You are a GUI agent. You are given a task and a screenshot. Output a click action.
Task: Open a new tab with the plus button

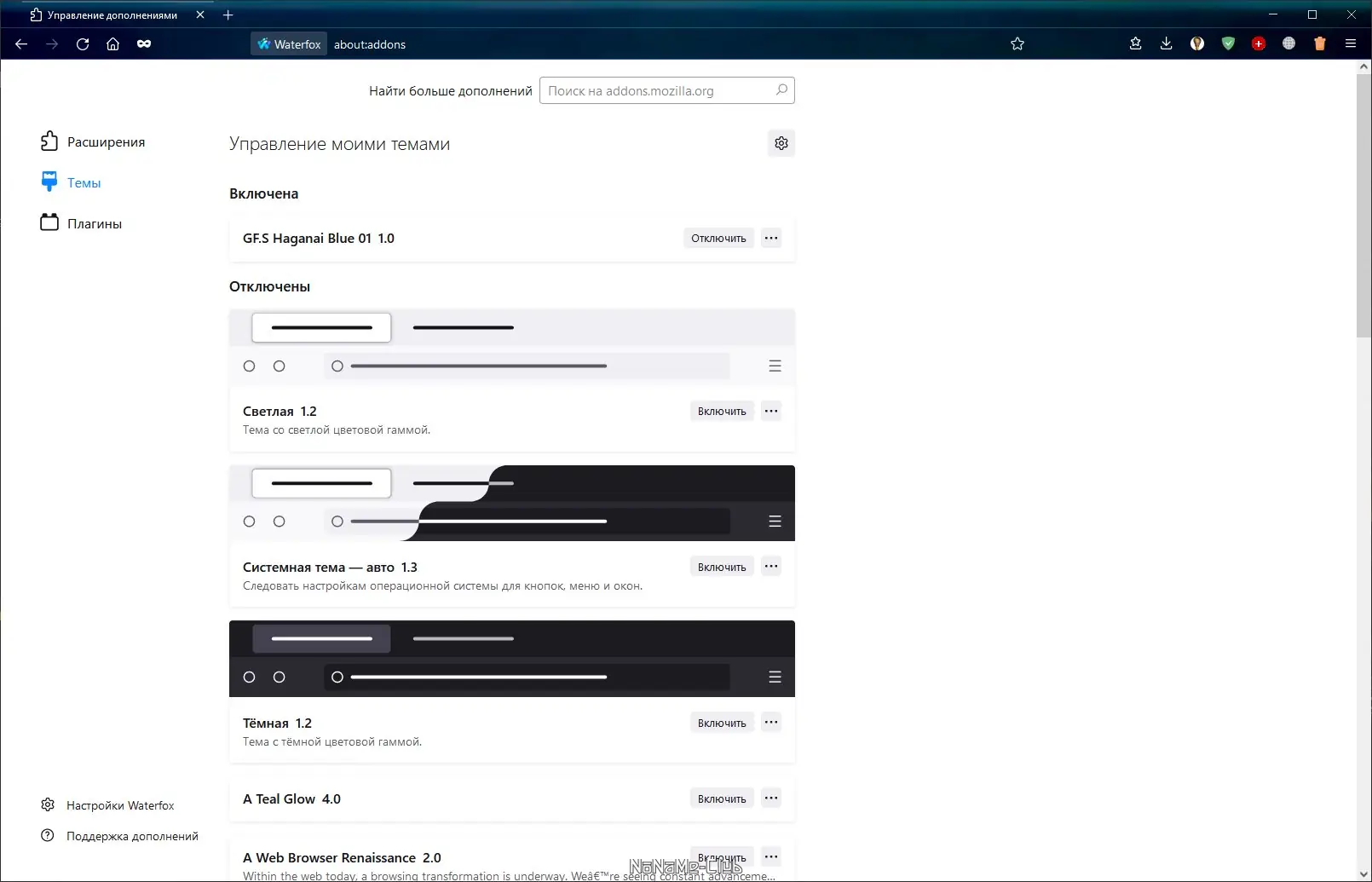(x=228, y=15)
